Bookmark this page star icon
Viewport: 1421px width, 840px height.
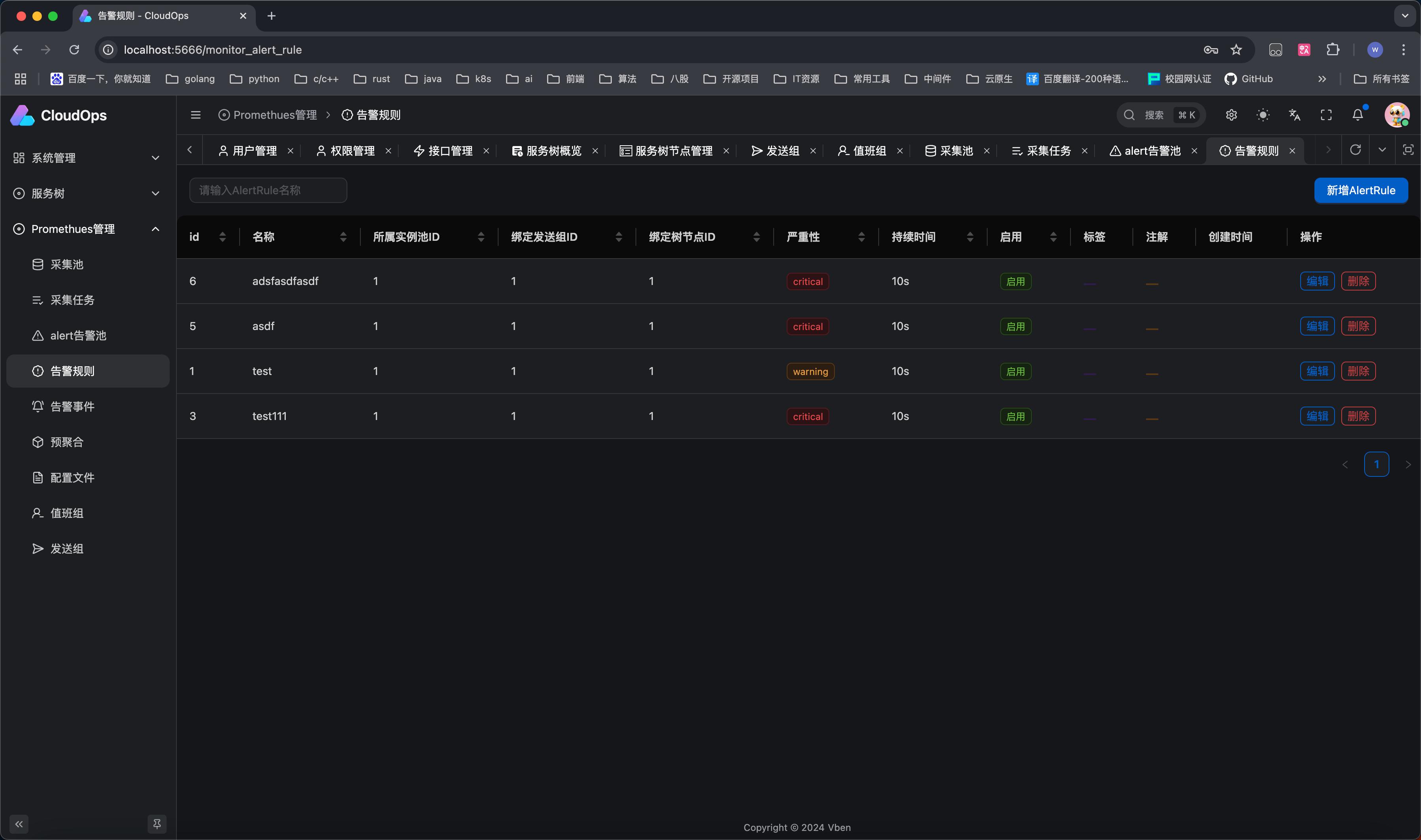[x=1237, y=50]
